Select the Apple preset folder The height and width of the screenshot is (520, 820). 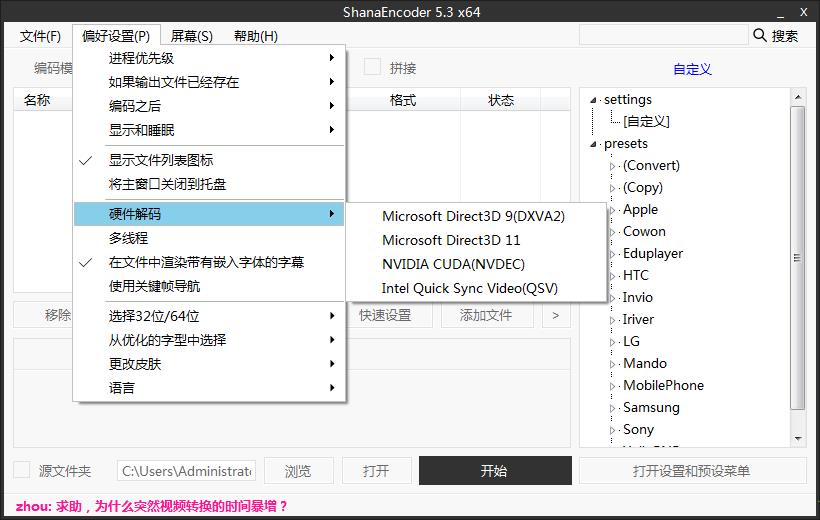click(x=640, y=209)
